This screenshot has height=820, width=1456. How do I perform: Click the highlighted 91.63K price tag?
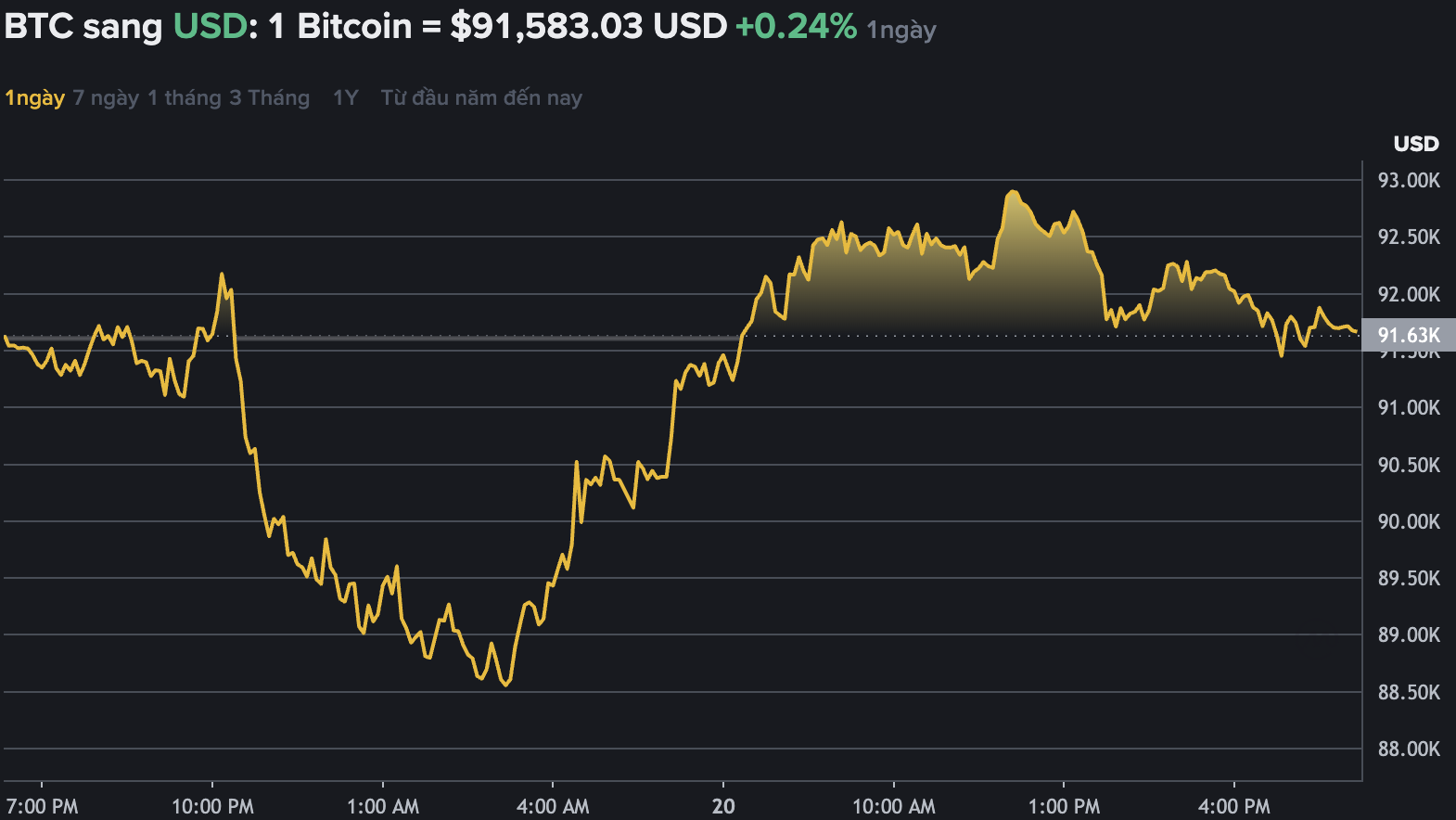pyautogui.click(x=1411, y=336)
